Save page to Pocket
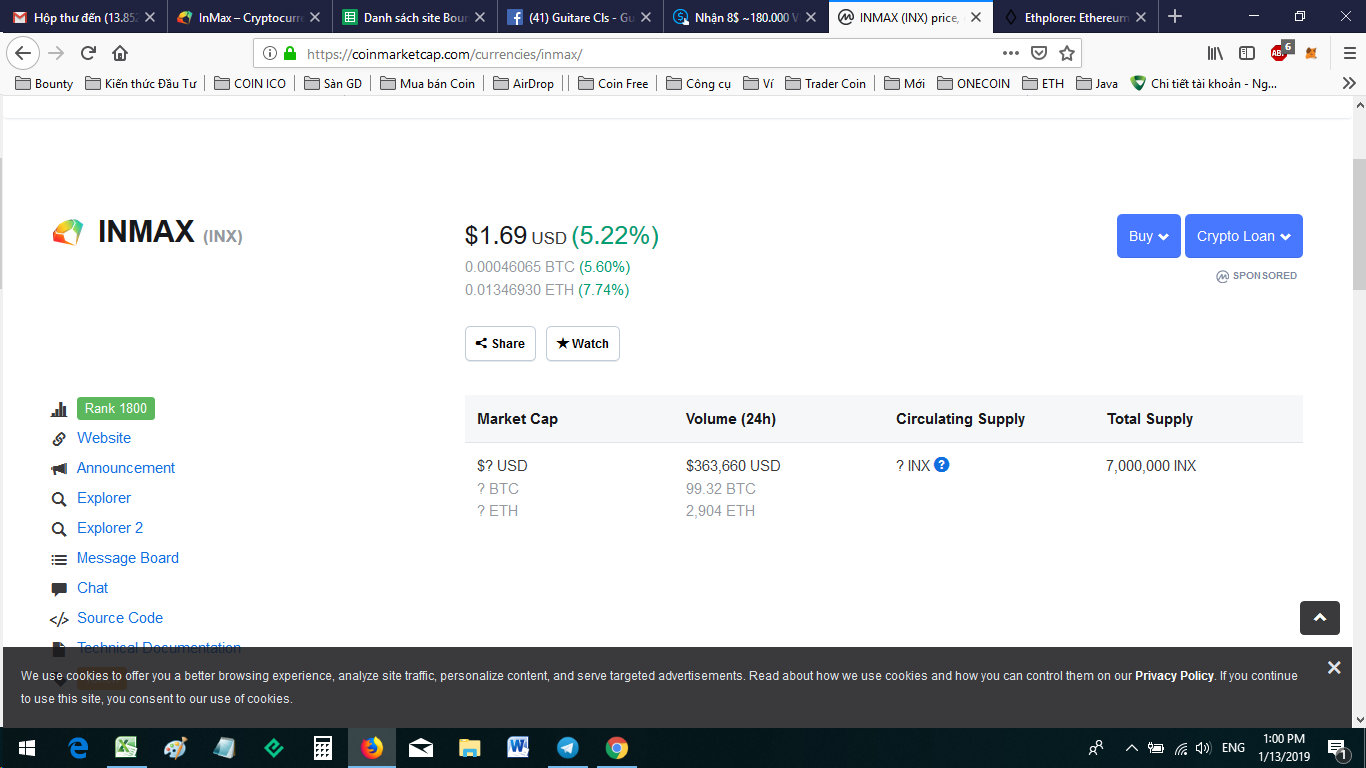 (1039, 53)
